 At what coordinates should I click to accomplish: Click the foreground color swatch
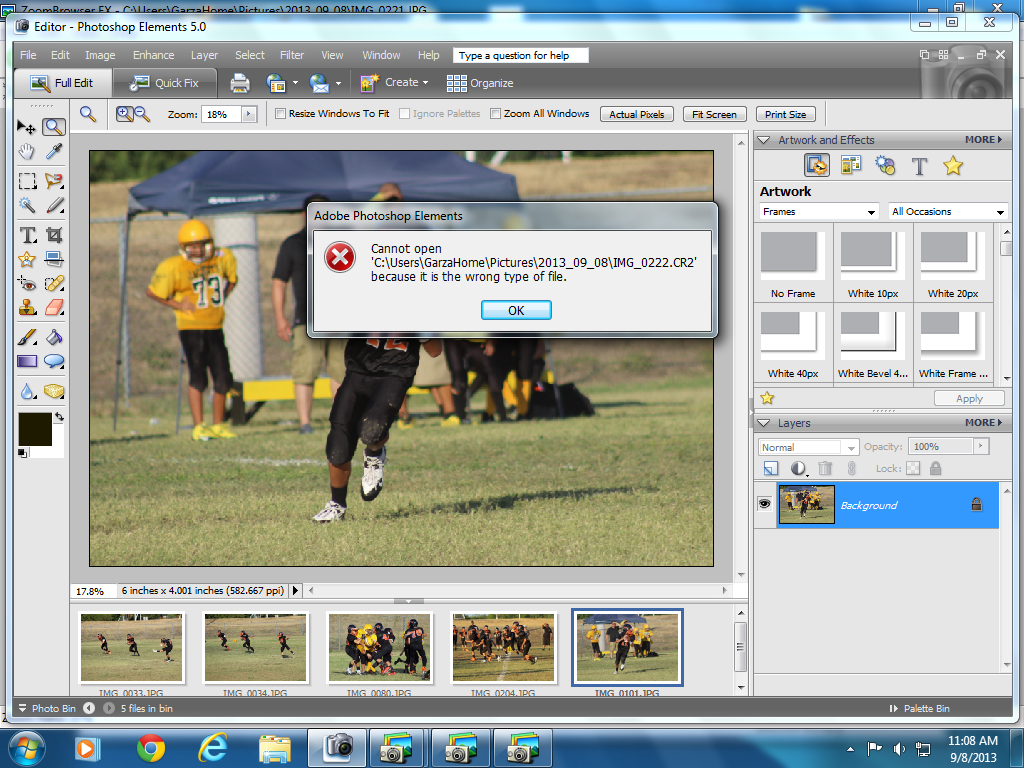[x=34, y=428]
